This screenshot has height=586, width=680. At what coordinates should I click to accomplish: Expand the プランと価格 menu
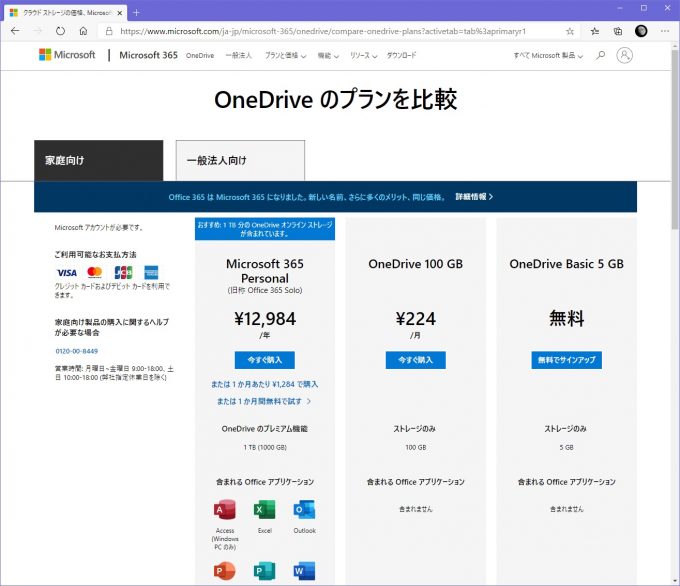285,56
